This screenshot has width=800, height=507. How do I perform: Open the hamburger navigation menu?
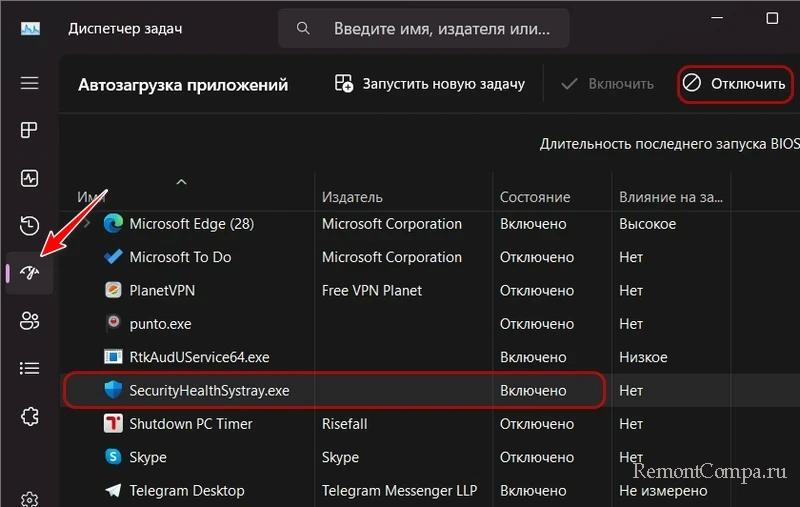point(30,83)
